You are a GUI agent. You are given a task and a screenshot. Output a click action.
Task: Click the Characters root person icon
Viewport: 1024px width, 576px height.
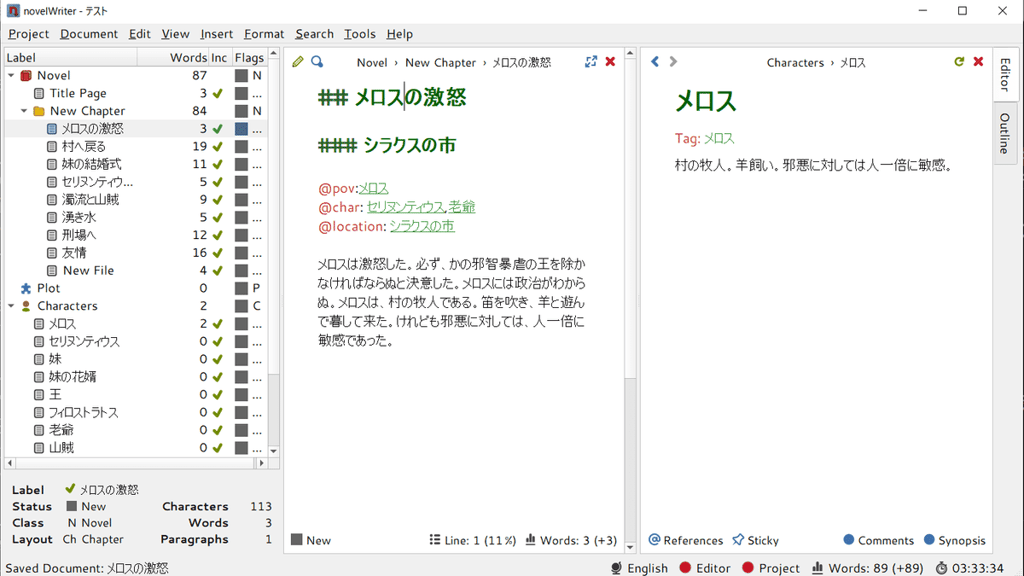26,306
